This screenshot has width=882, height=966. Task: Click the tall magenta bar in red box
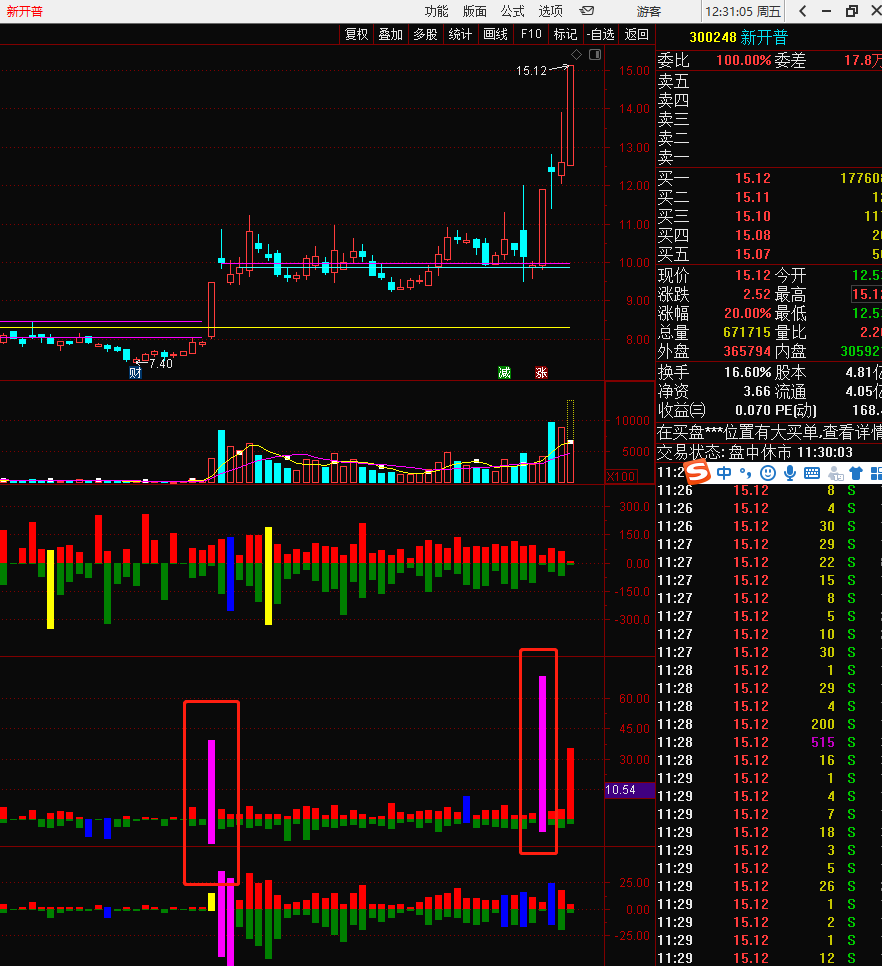(542, 753)
